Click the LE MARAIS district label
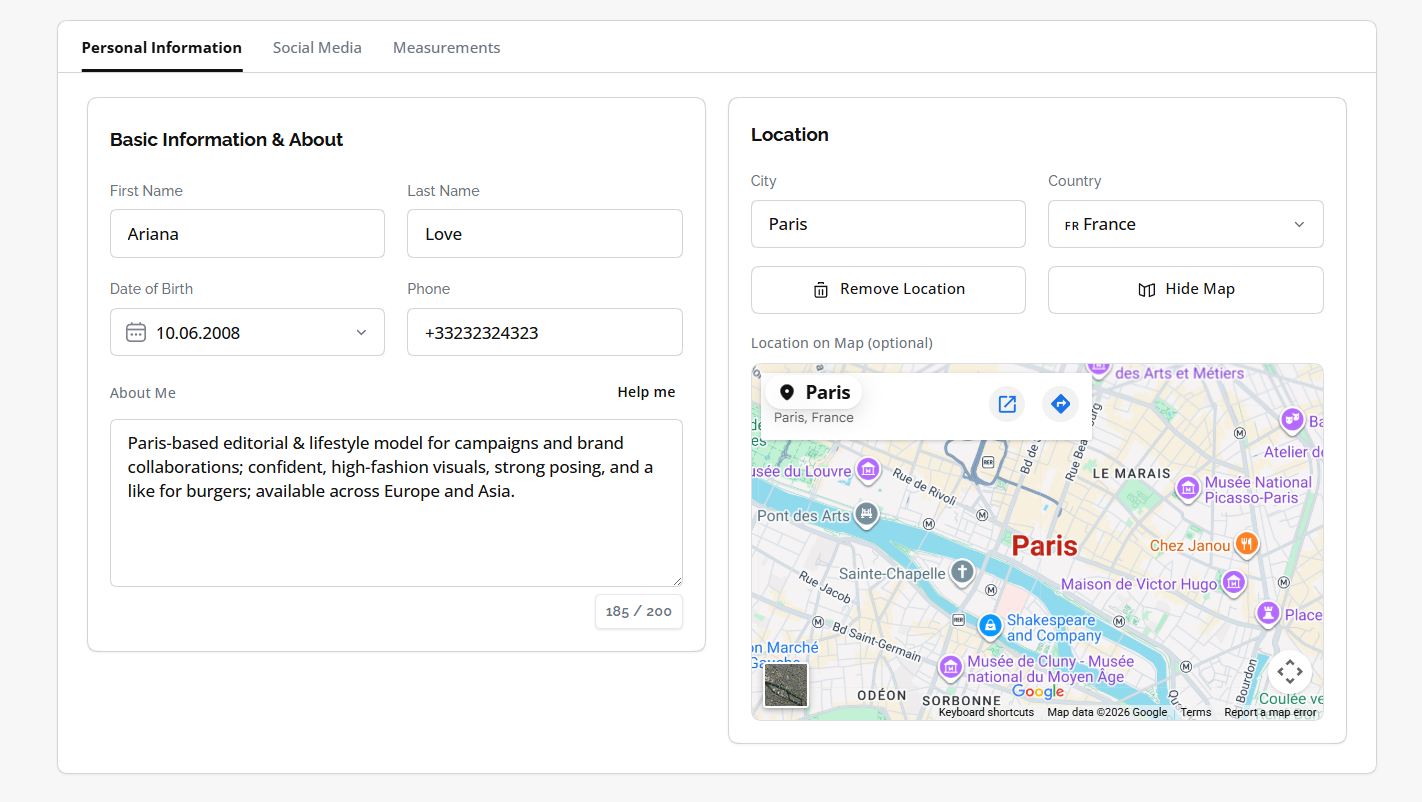 tap(1131, 473)
